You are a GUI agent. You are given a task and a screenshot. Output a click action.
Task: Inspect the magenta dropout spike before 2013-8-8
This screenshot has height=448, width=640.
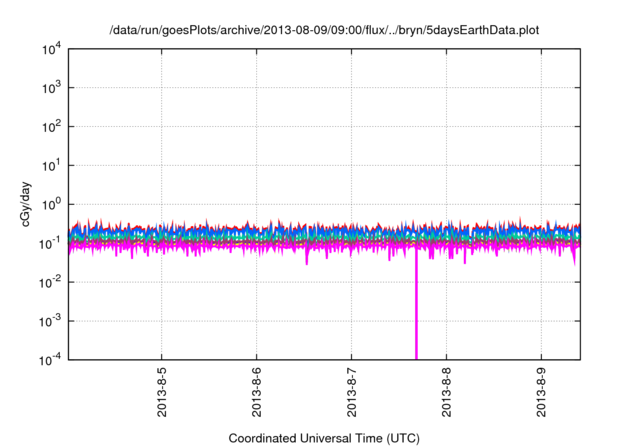(416, 304)
